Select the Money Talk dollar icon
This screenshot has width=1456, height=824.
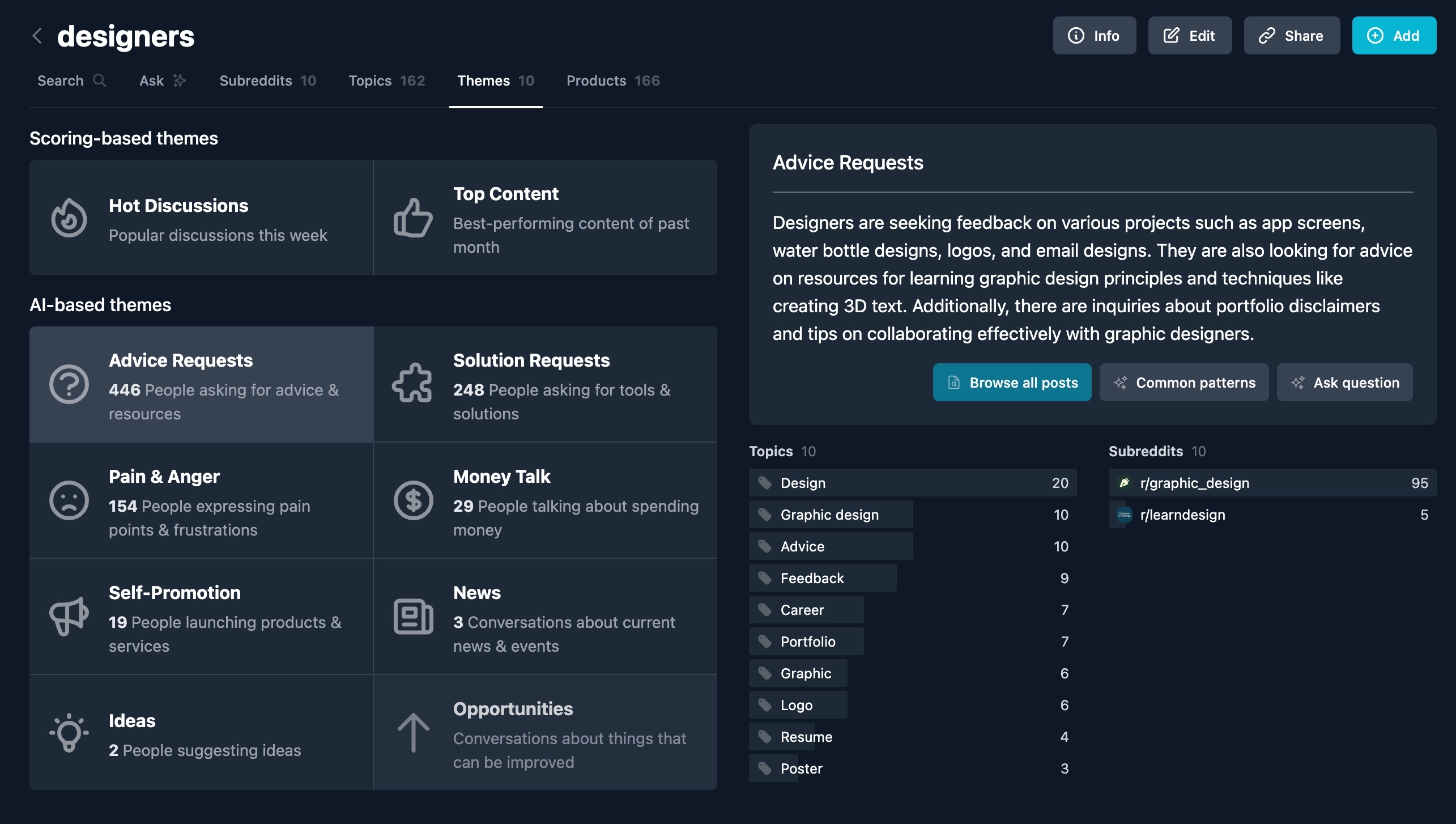[x=413, y=500]
